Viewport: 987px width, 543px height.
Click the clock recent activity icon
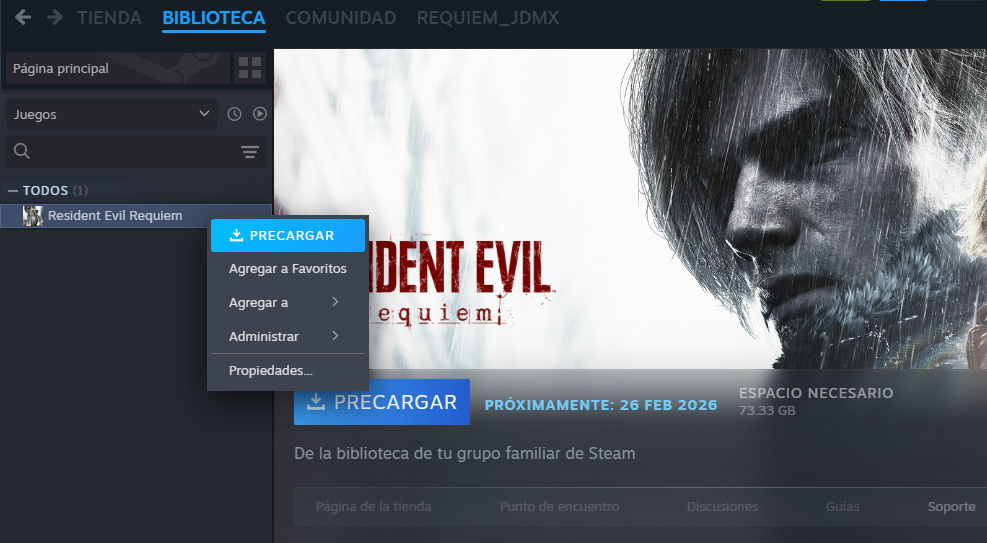click(x=234, y=114)
